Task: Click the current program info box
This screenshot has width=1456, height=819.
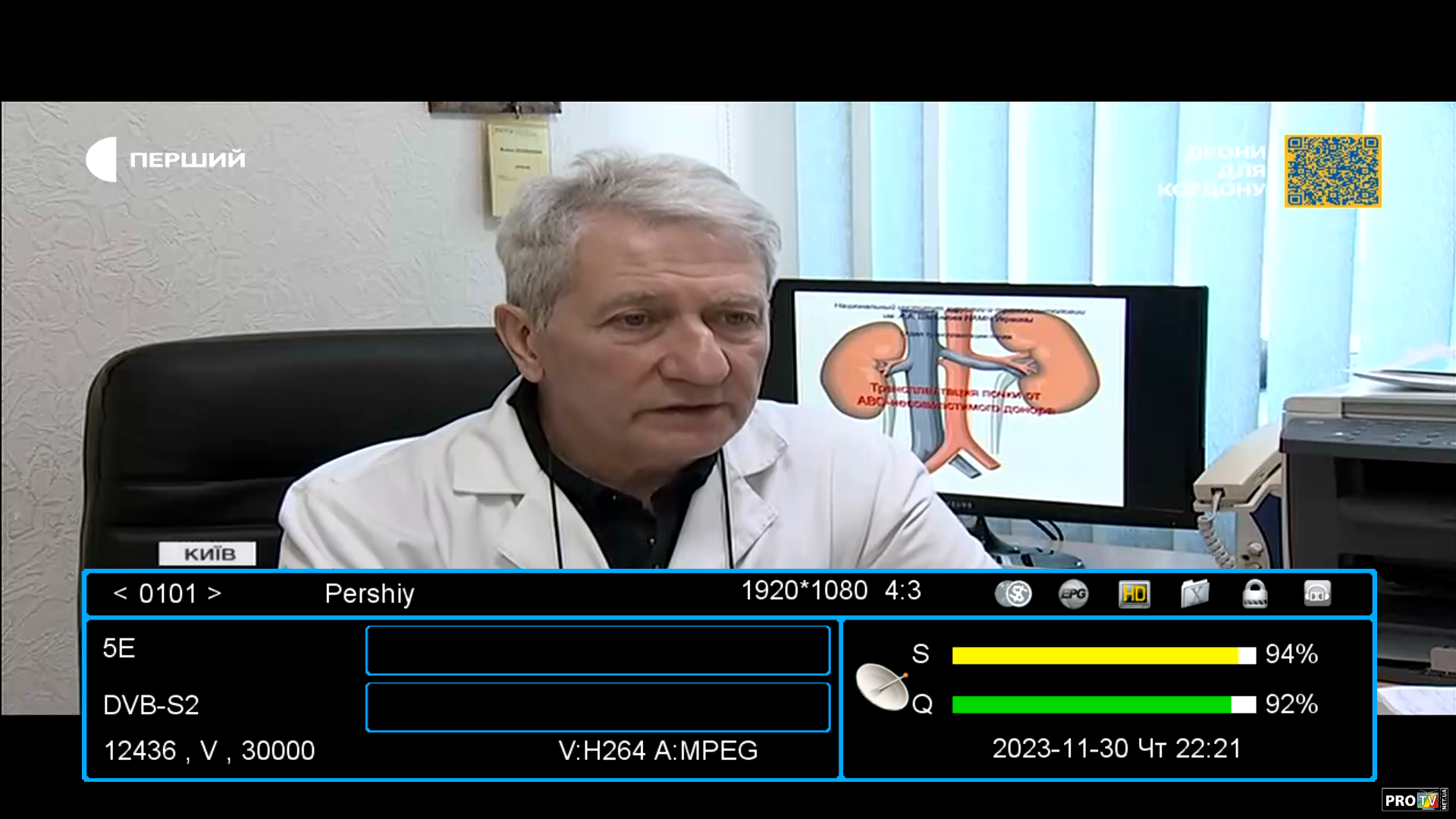Action: pos(598,650)
